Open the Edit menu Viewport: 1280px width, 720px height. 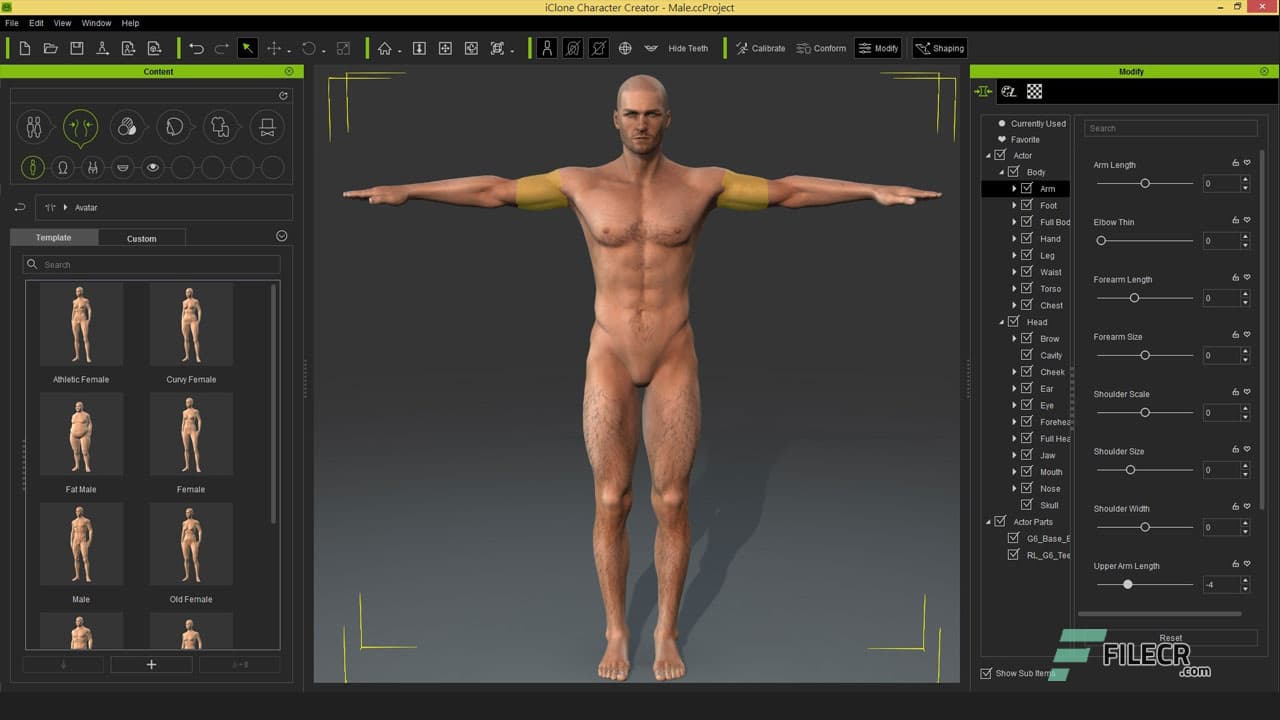36,22
